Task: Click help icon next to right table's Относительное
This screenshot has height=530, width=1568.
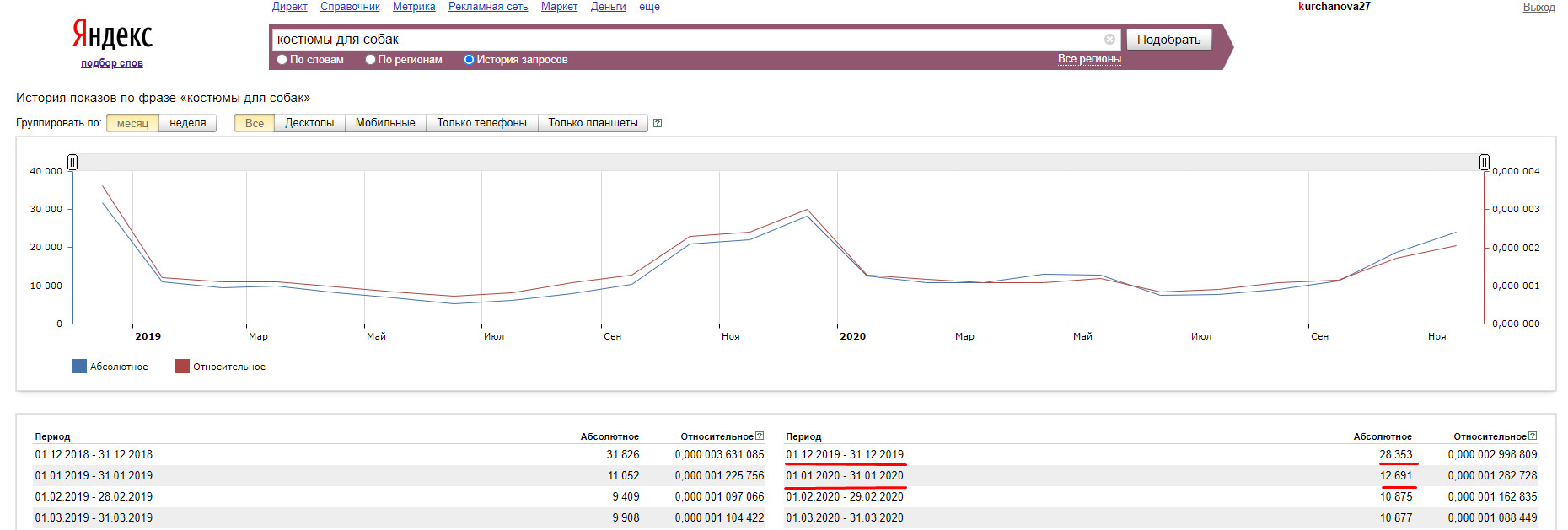Action: [x=1533, y=436]
